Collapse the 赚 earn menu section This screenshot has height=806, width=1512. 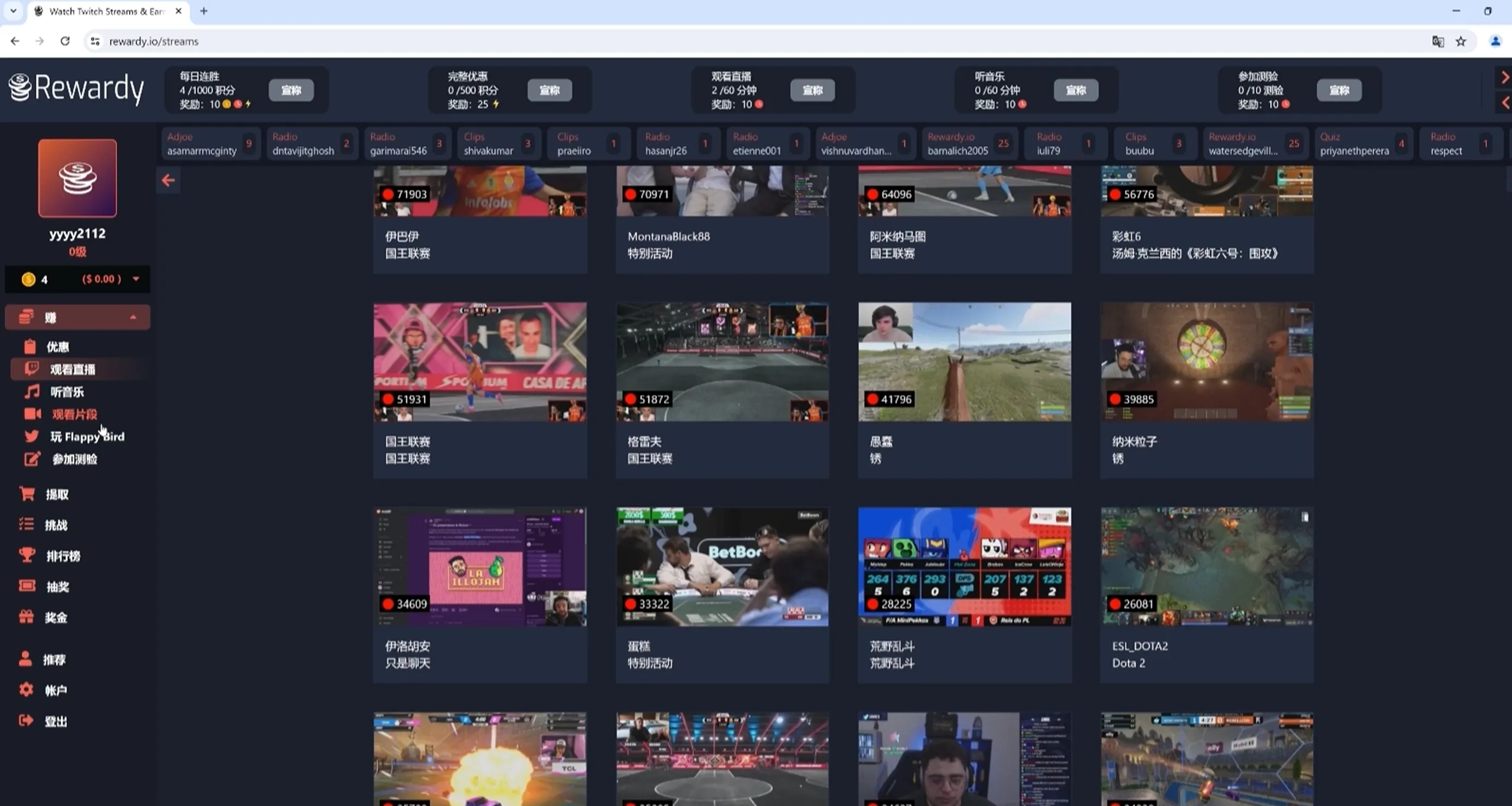point(133,317)
